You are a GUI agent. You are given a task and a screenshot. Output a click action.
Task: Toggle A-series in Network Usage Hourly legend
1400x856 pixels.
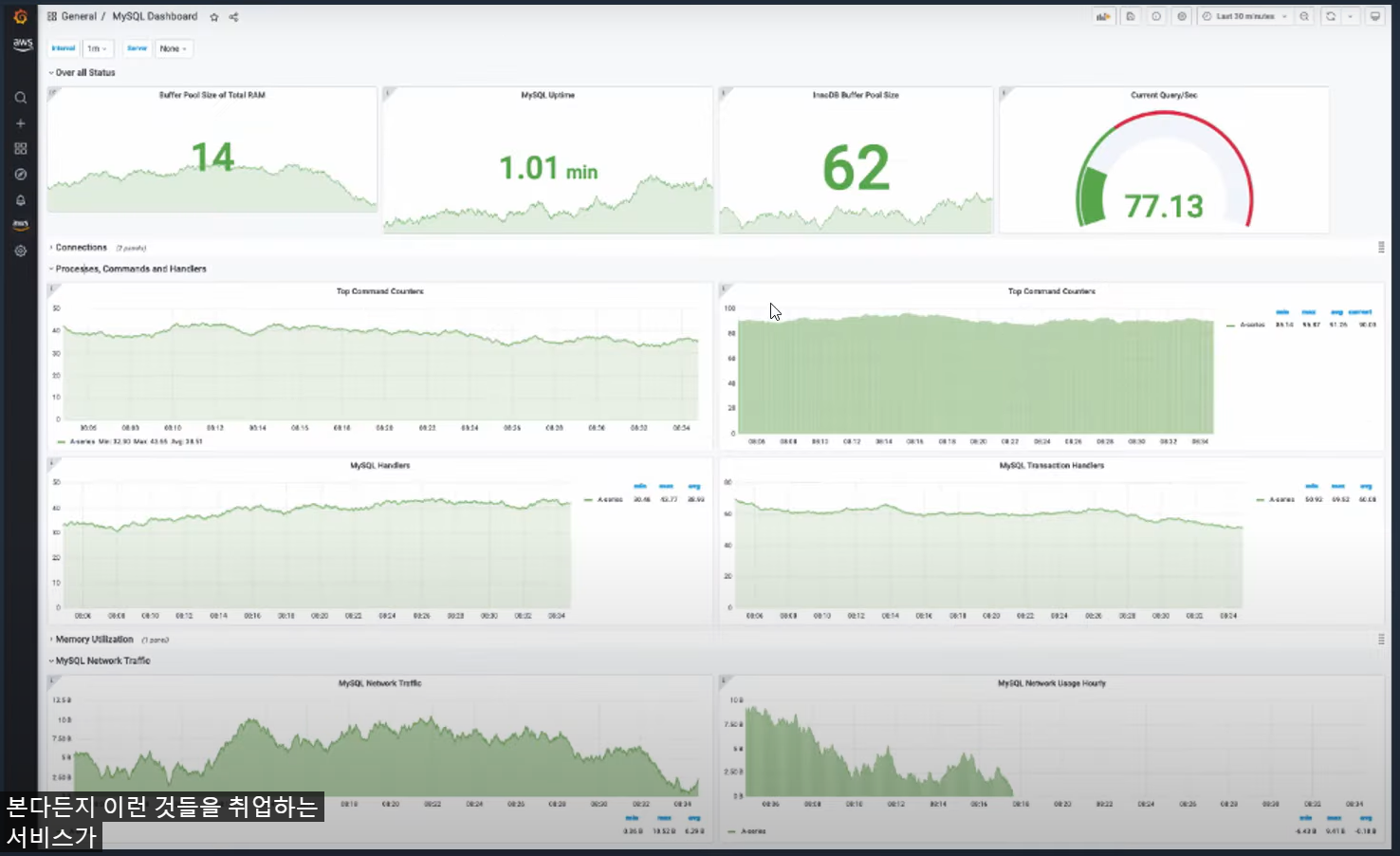(x=753, y=831)
